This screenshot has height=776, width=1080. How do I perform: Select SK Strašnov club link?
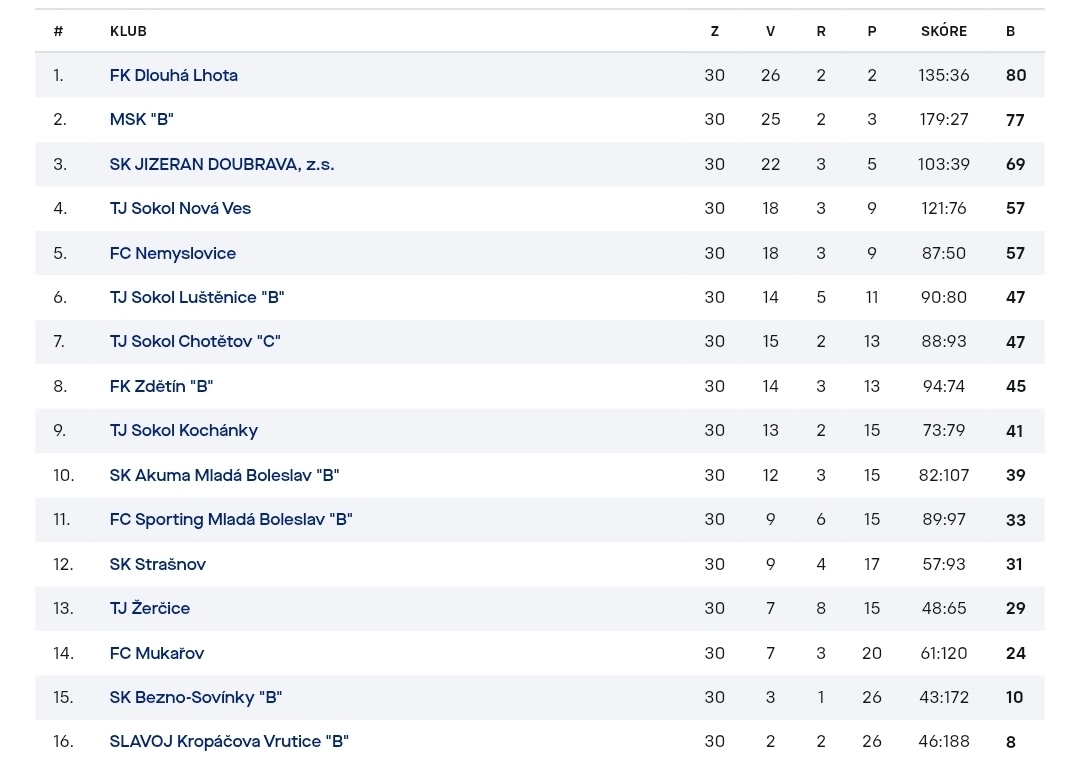point(158,564)
